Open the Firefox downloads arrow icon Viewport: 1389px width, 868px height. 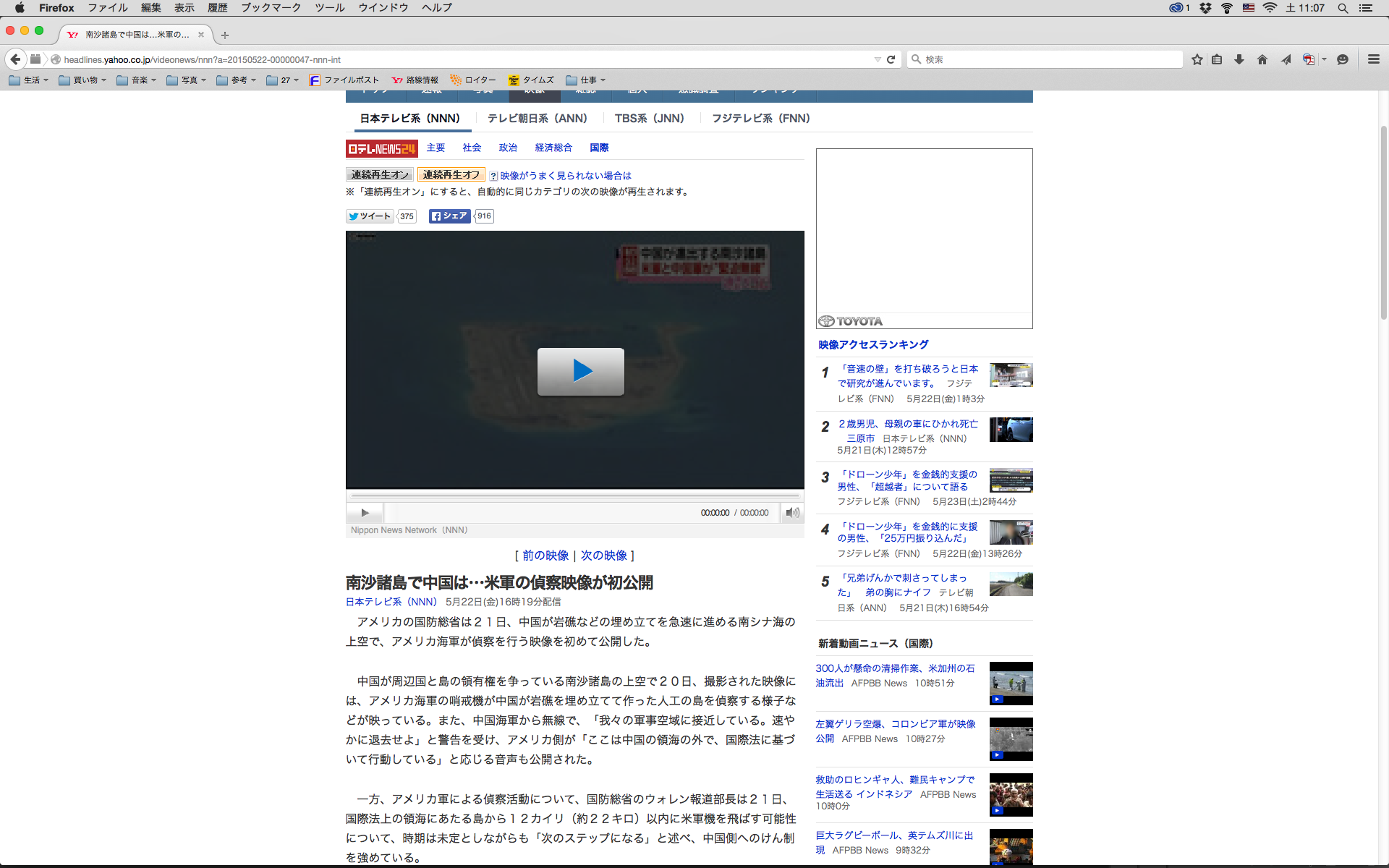pos(1239,59)
